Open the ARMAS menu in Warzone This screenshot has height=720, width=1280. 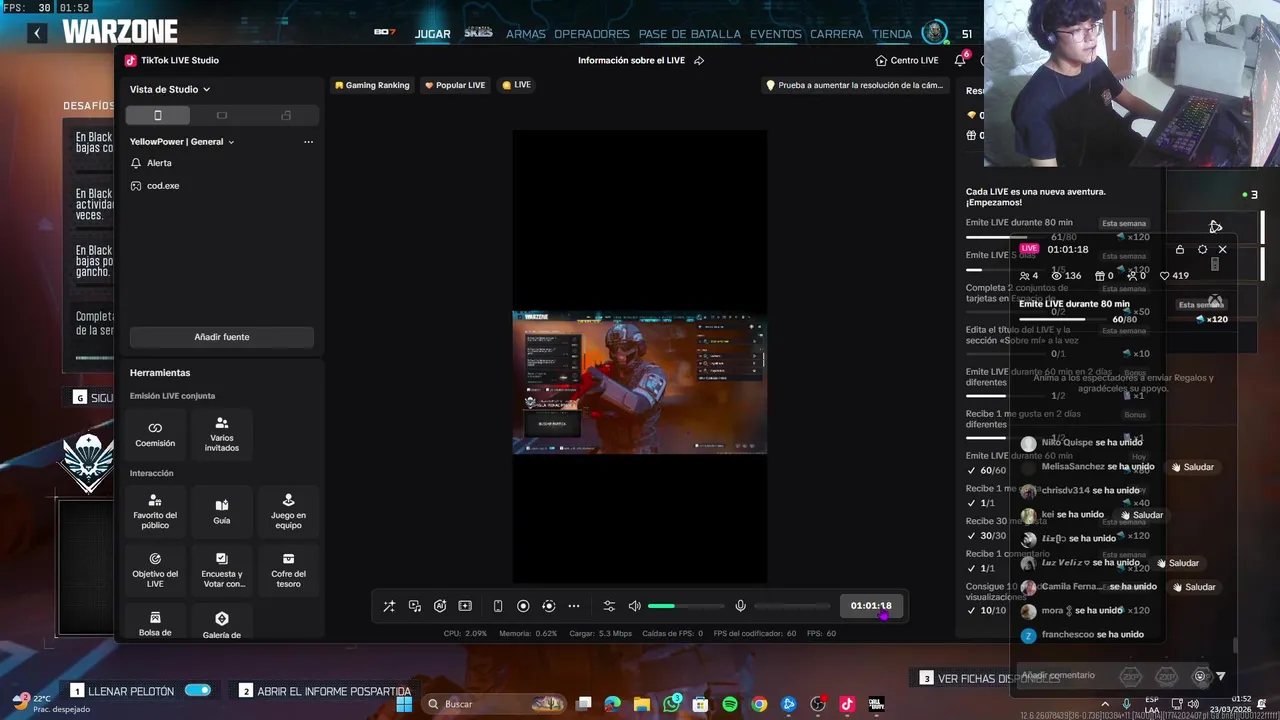click(x=525, y=34)
